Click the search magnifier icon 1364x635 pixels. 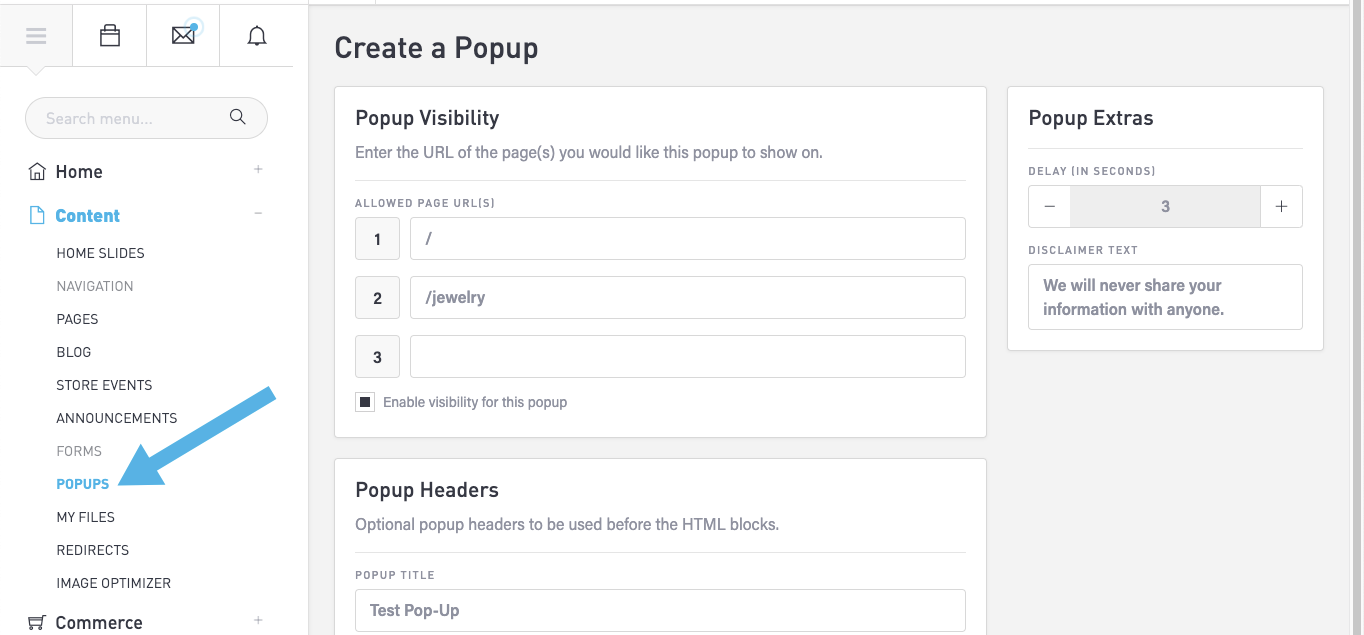click(238, 117)
